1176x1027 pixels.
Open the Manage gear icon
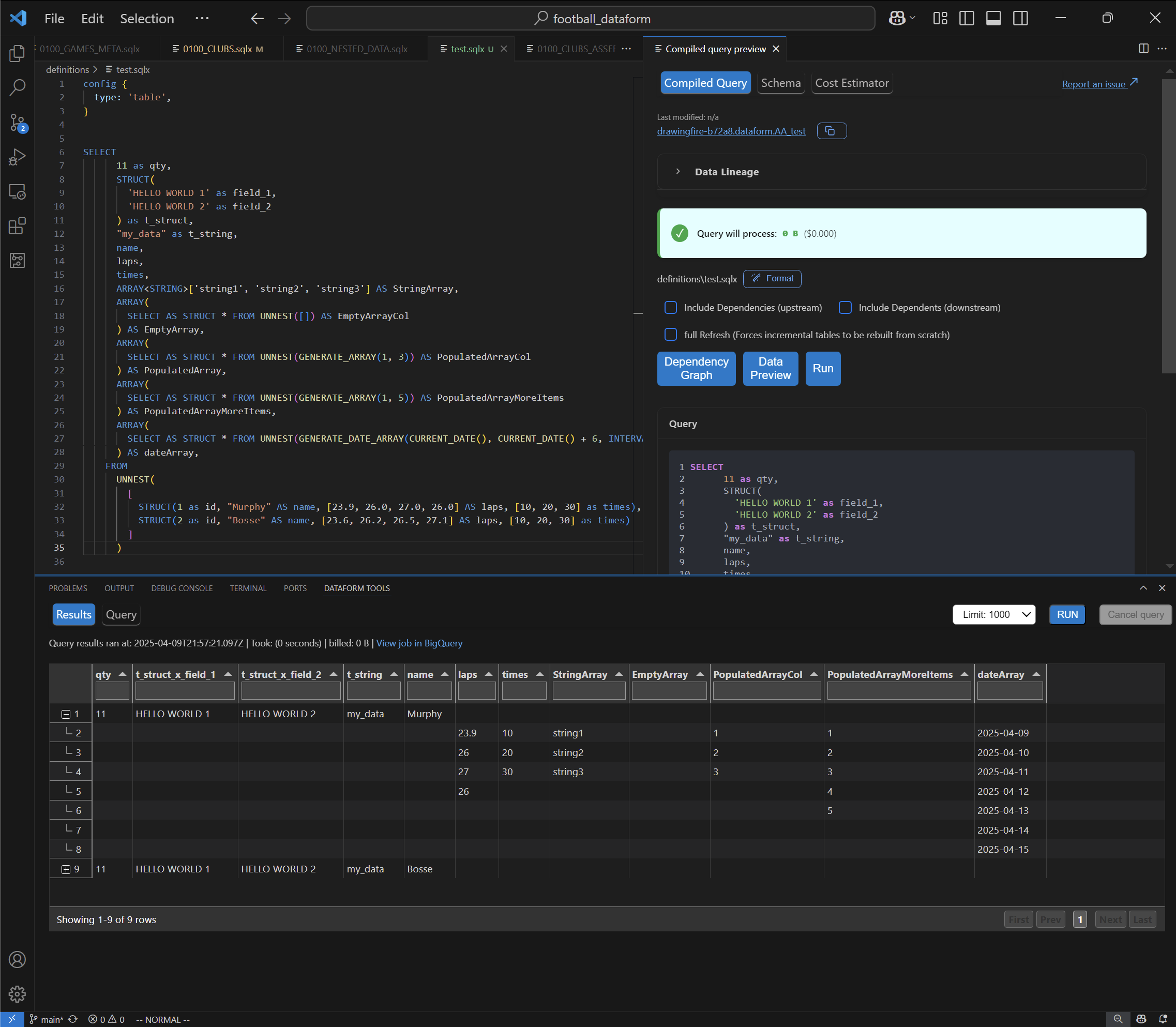coord(17,994)
